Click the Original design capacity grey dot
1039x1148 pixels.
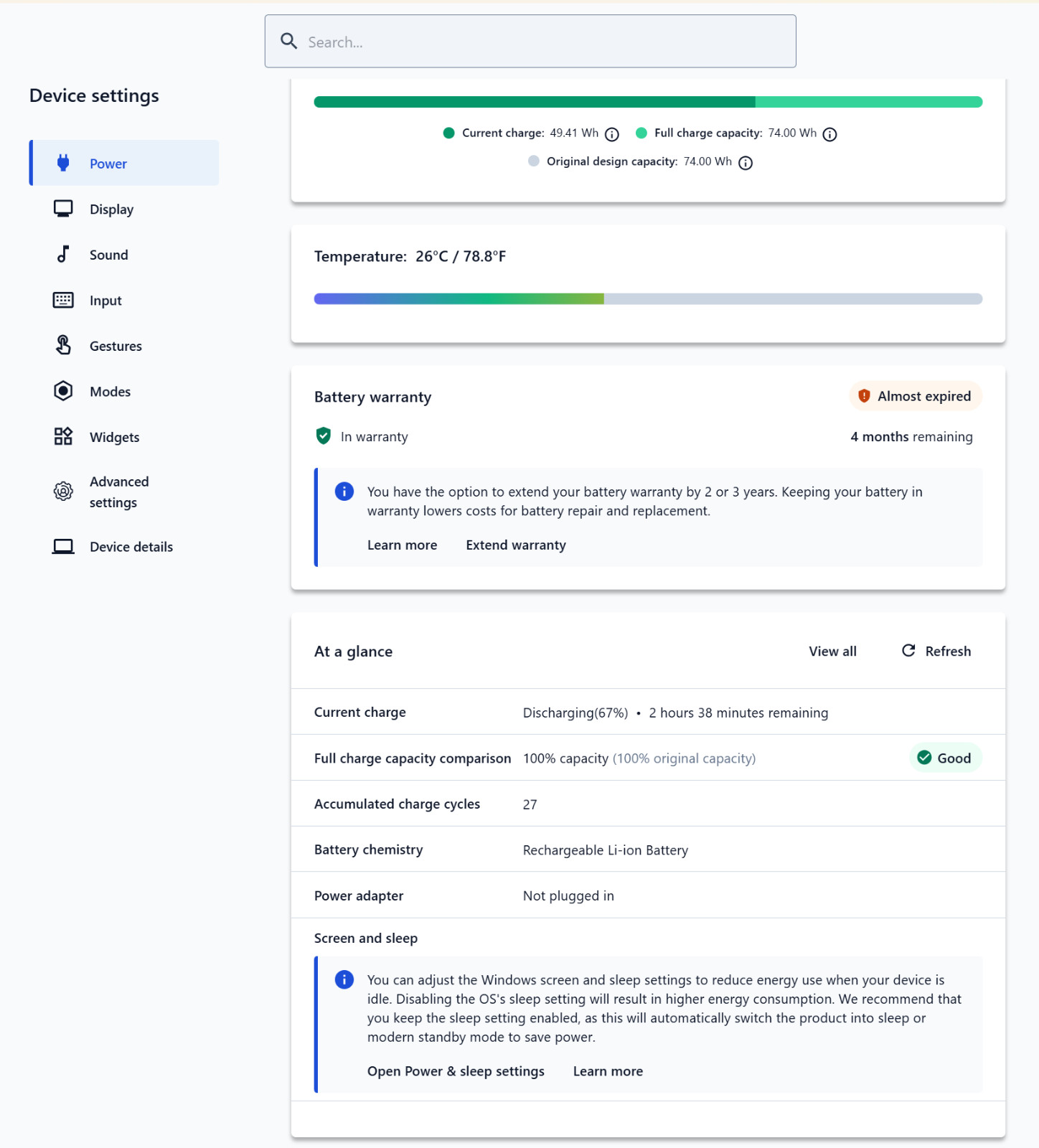[x=534, y=161]
